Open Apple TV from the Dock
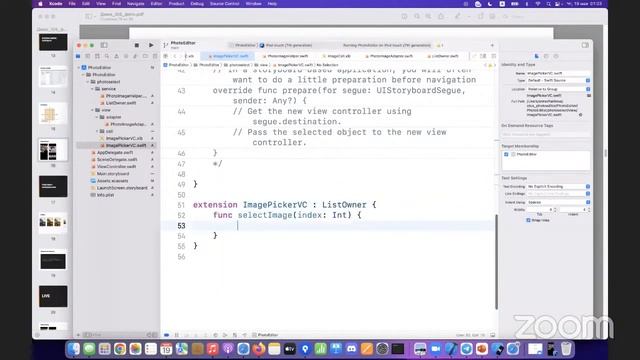 click(x=290, y=349)
